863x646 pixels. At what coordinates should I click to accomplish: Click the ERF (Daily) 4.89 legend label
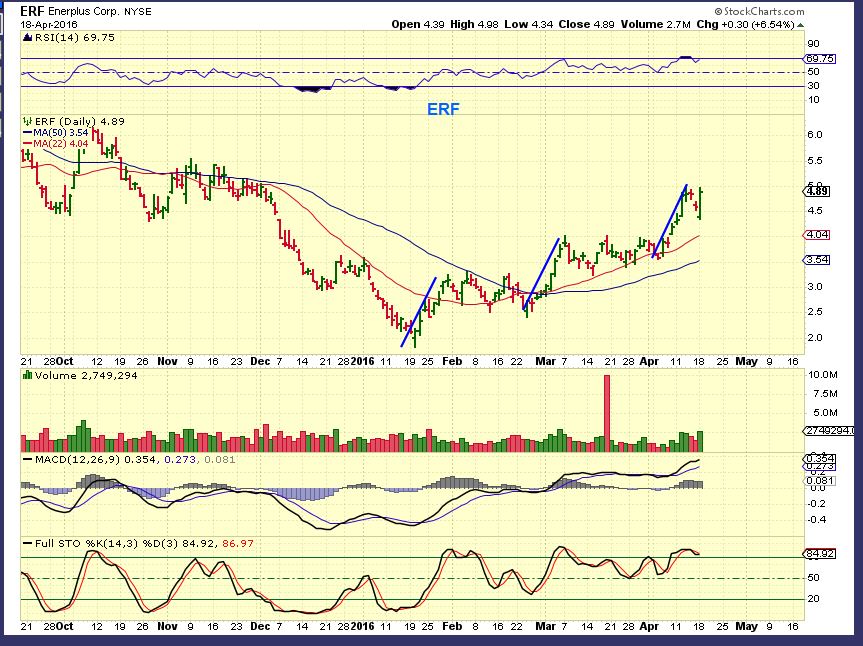[79, 121]
